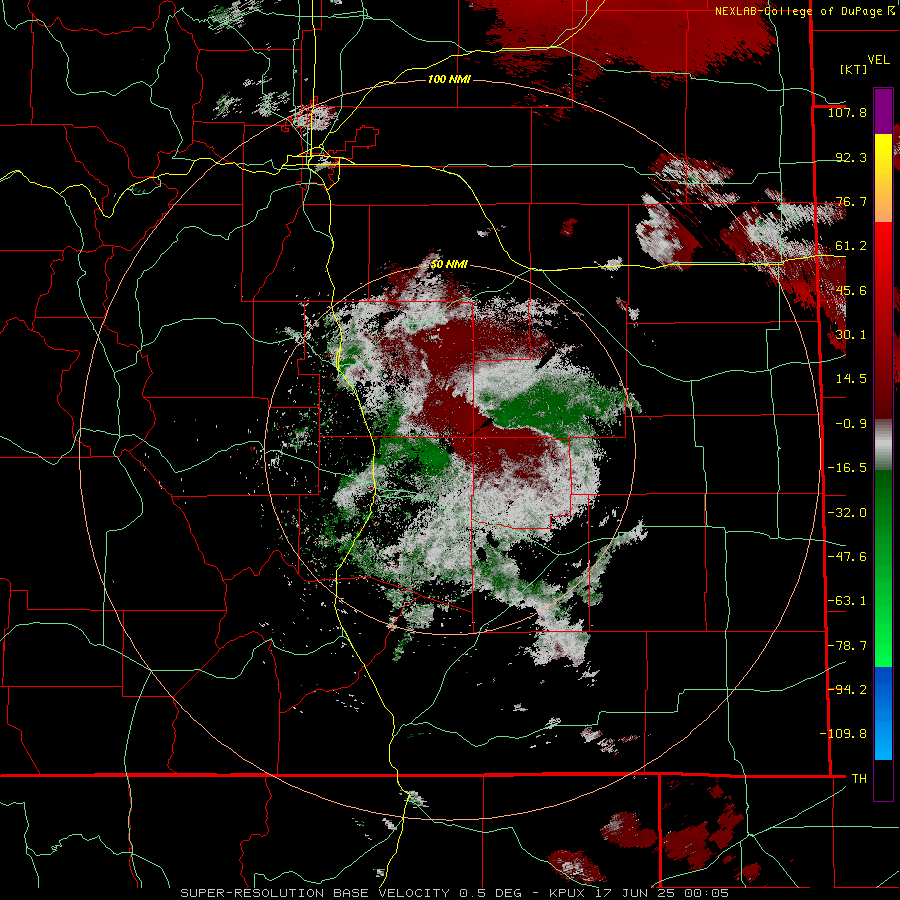Select the -94.2 legend value
This screenshot has width=900, height=900.
tap(847, 690)
